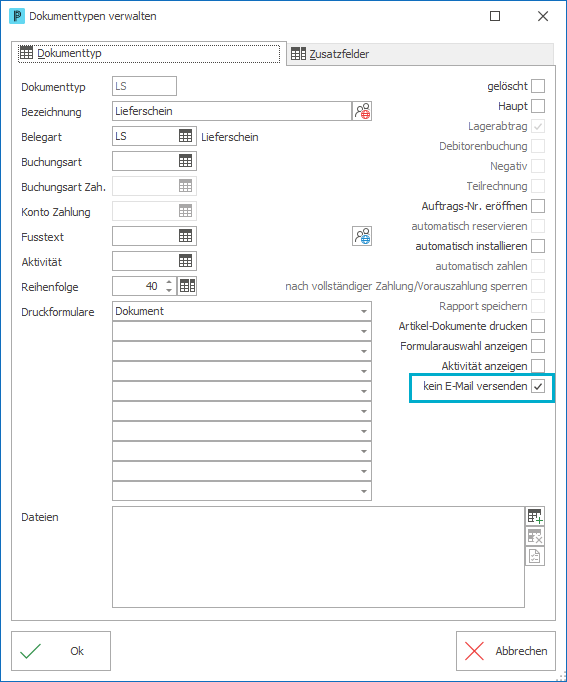
Task: Enable Aktivität anzeigen checkbox
Action: [538, 366]
